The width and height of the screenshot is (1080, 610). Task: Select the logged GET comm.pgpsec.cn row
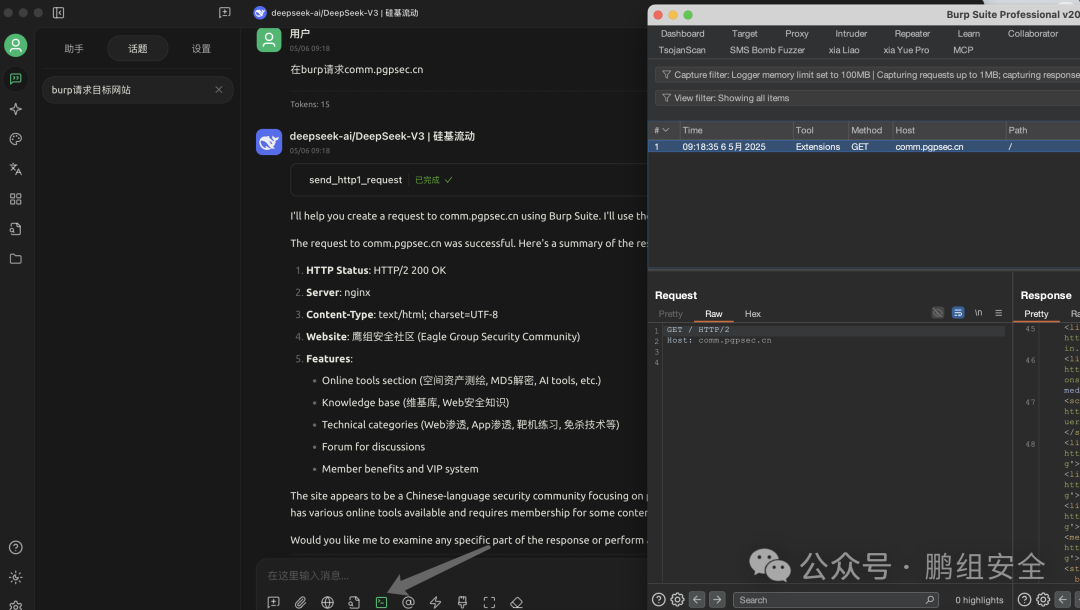tap(864, 147)
